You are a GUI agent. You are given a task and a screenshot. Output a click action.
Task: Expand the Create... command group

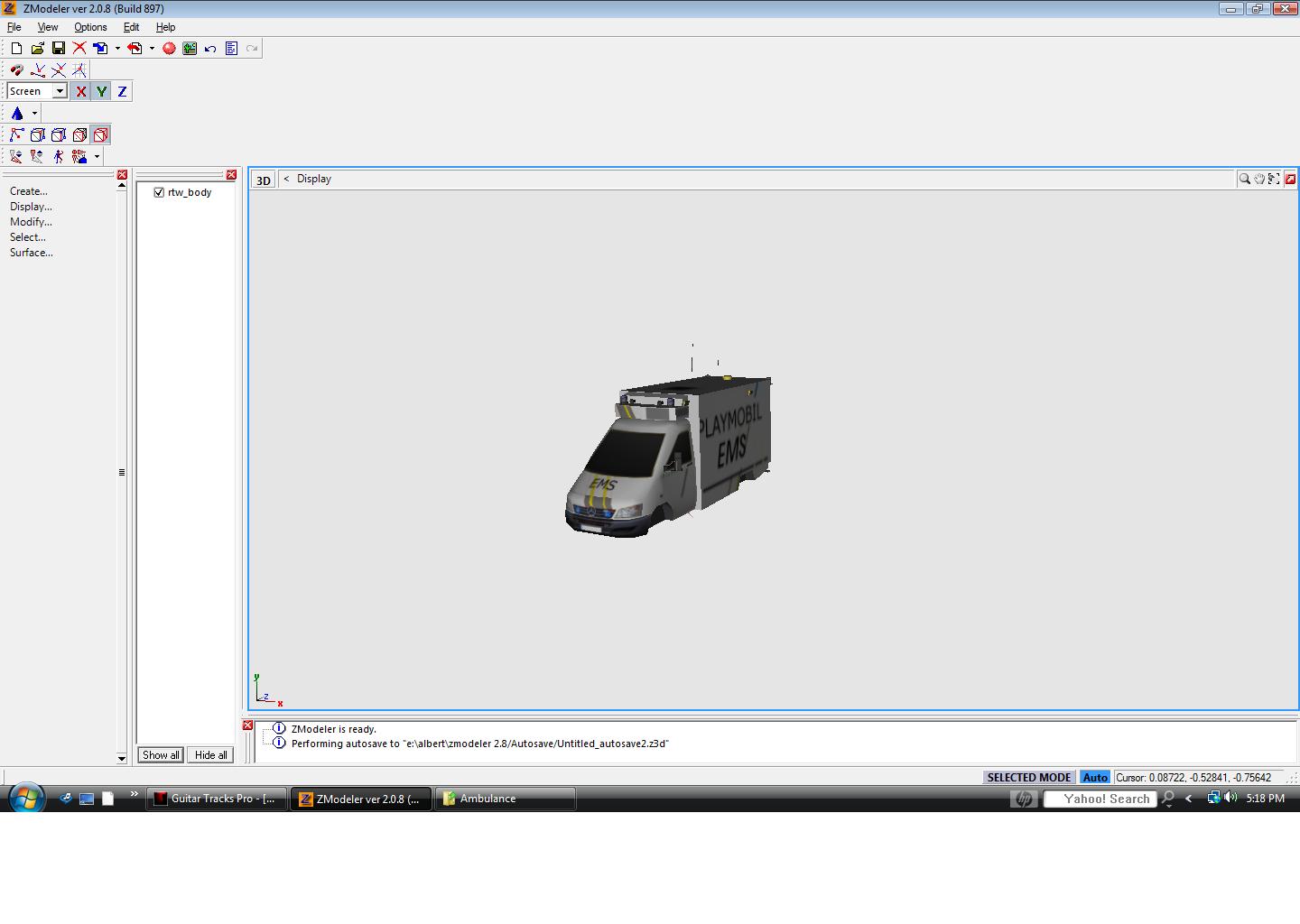pyautogui.click(x=29, y=191)
